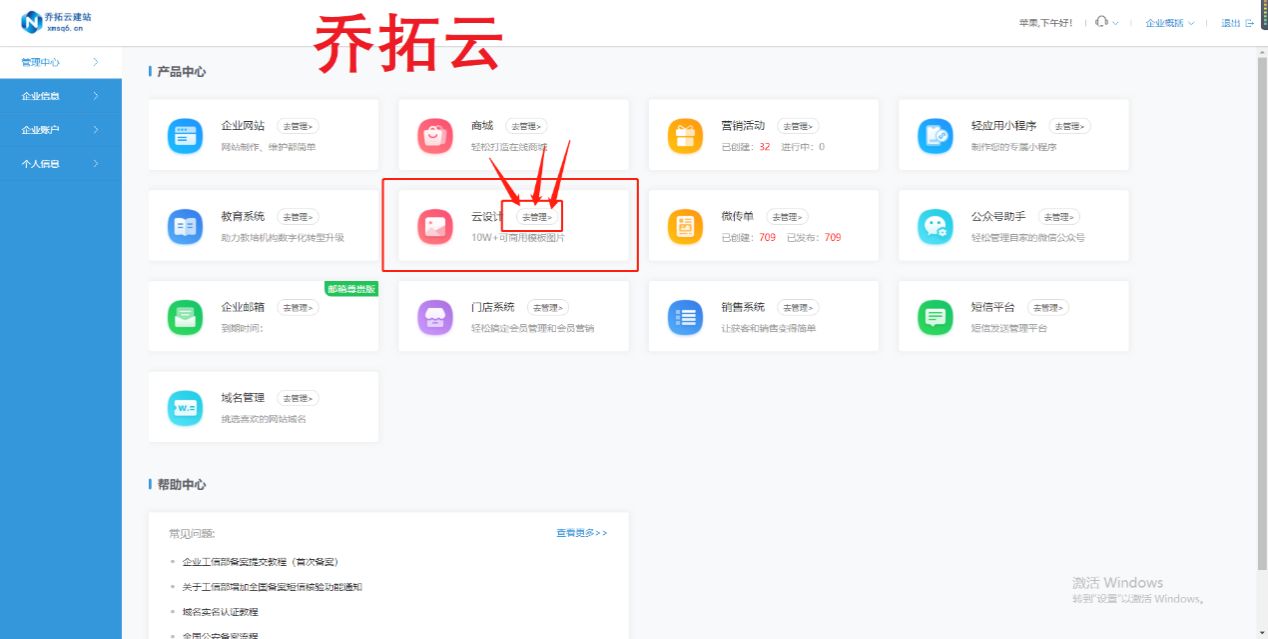This screenshot has width=1268, height=639.
Task: Click 去管理 on the 云设计 card
Action: coord(533,216)
